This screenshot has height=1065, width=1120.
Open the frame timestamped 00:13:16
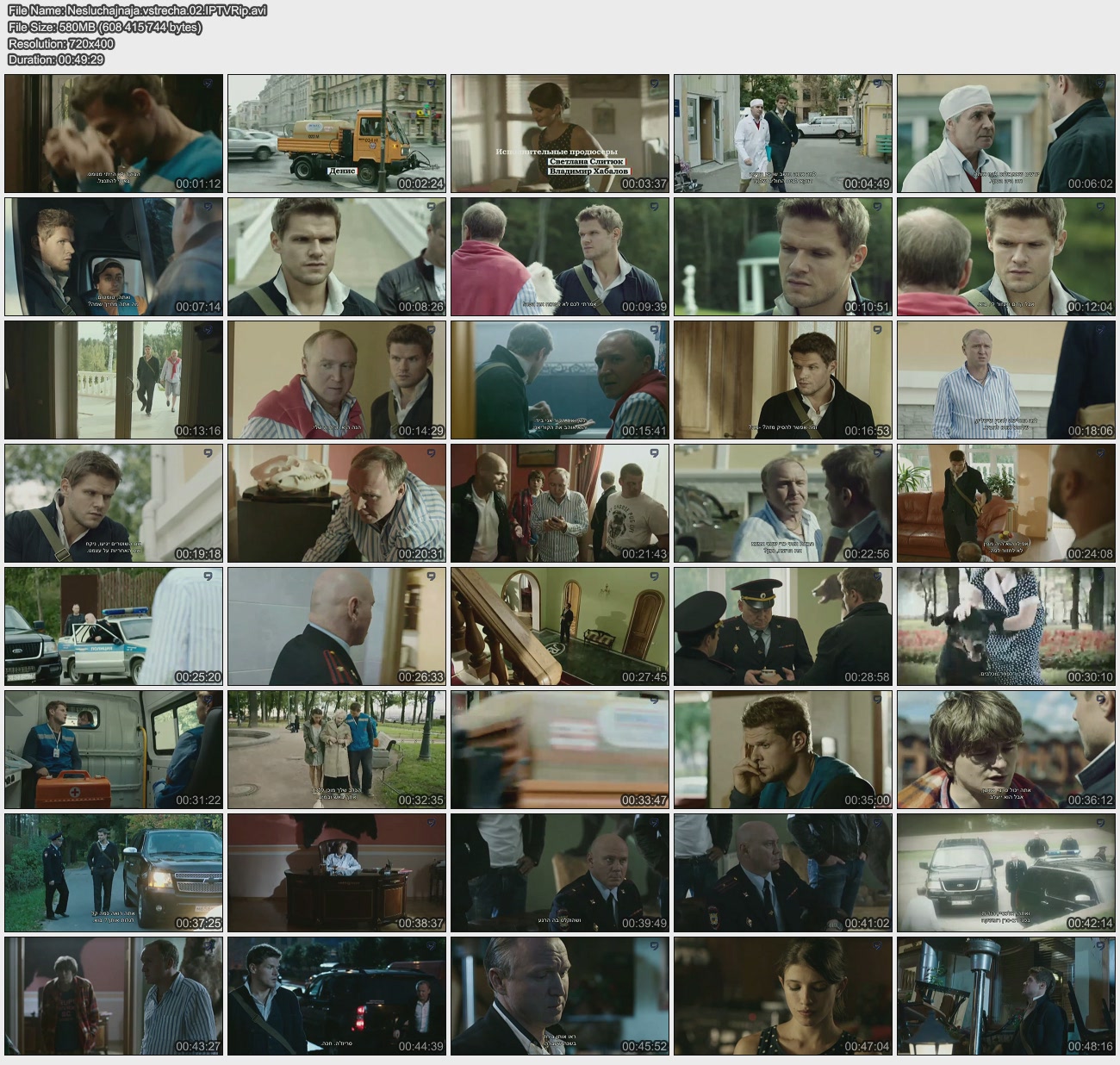114,380
